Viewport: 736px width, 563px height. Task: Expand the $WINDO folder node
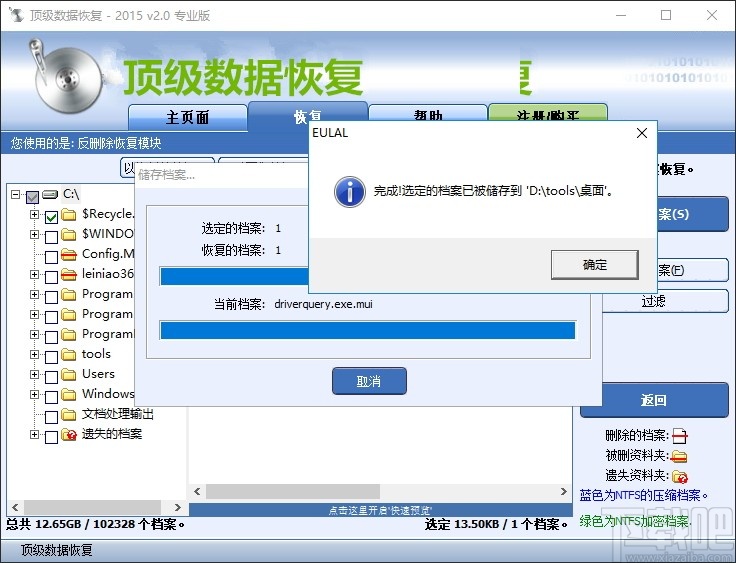(x=34, y=234)
